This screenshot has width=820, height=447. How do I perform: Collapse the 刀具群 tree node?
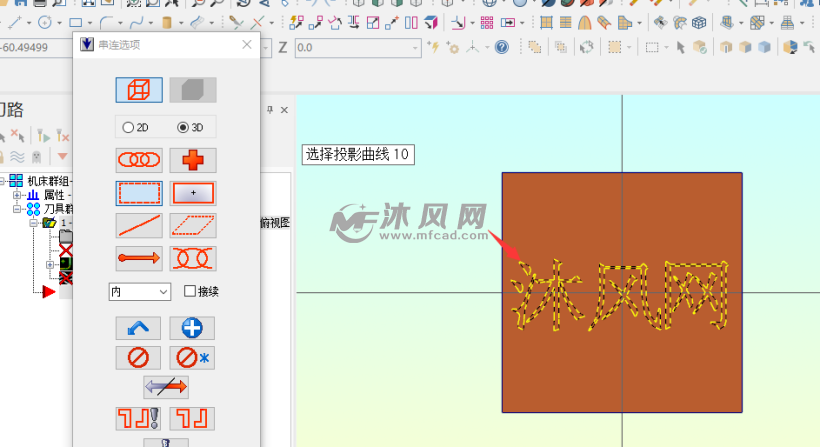point(17,209)
